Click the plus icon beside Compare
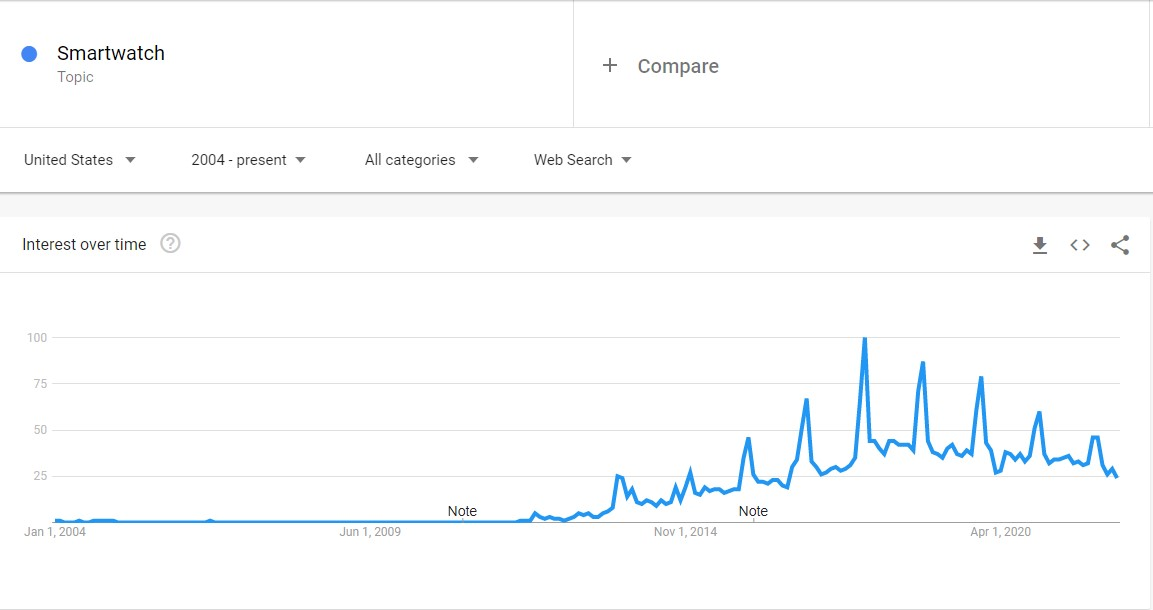The image size is (1153, 610). pyautogui.click(x=610, y=65)
